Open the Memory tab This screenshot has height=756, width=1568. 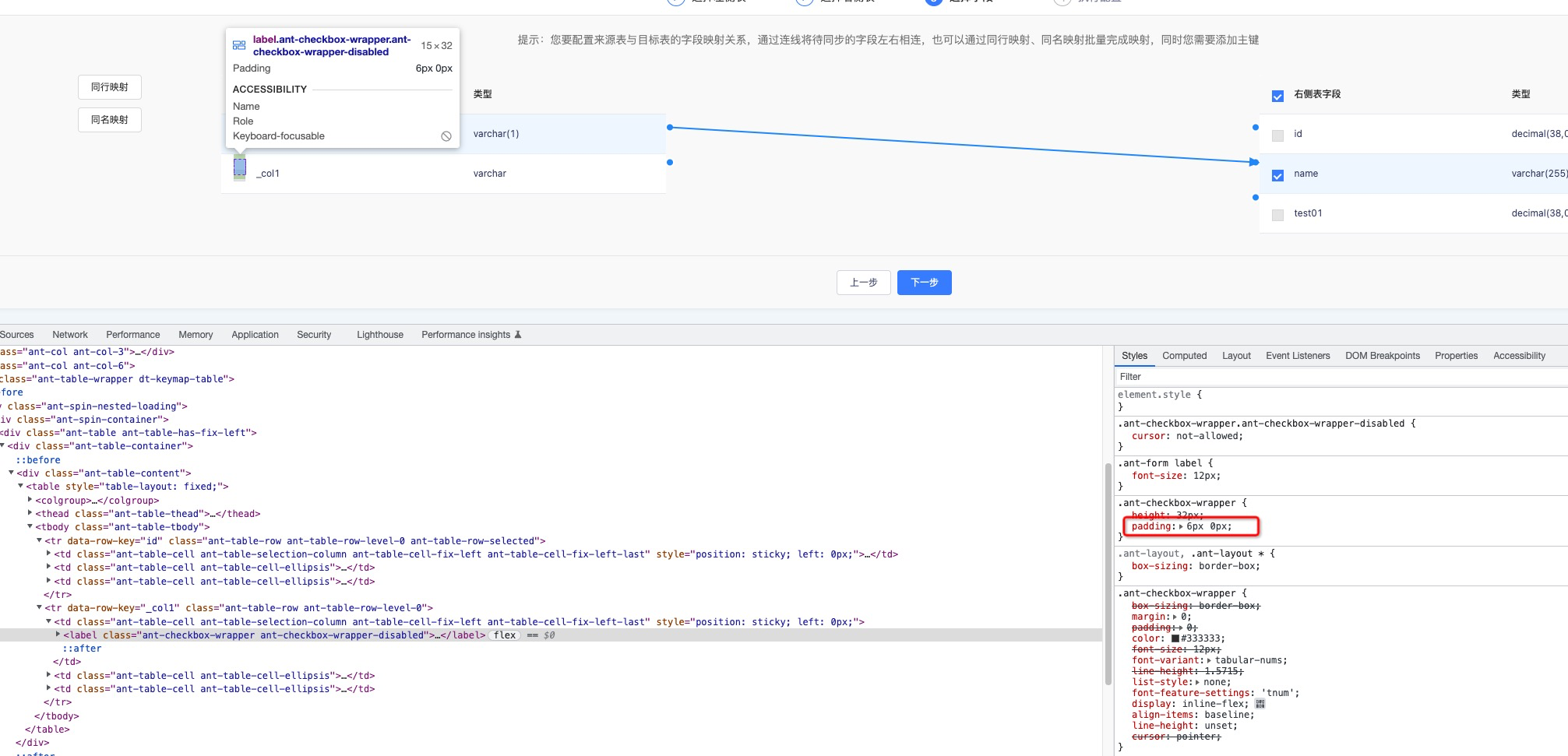196,335
